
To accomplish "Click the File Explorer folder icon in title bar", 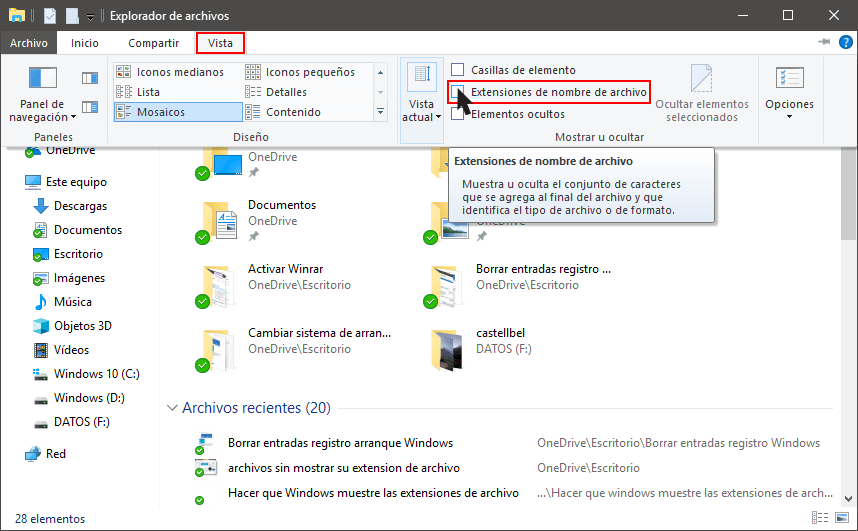I will 17,15.
